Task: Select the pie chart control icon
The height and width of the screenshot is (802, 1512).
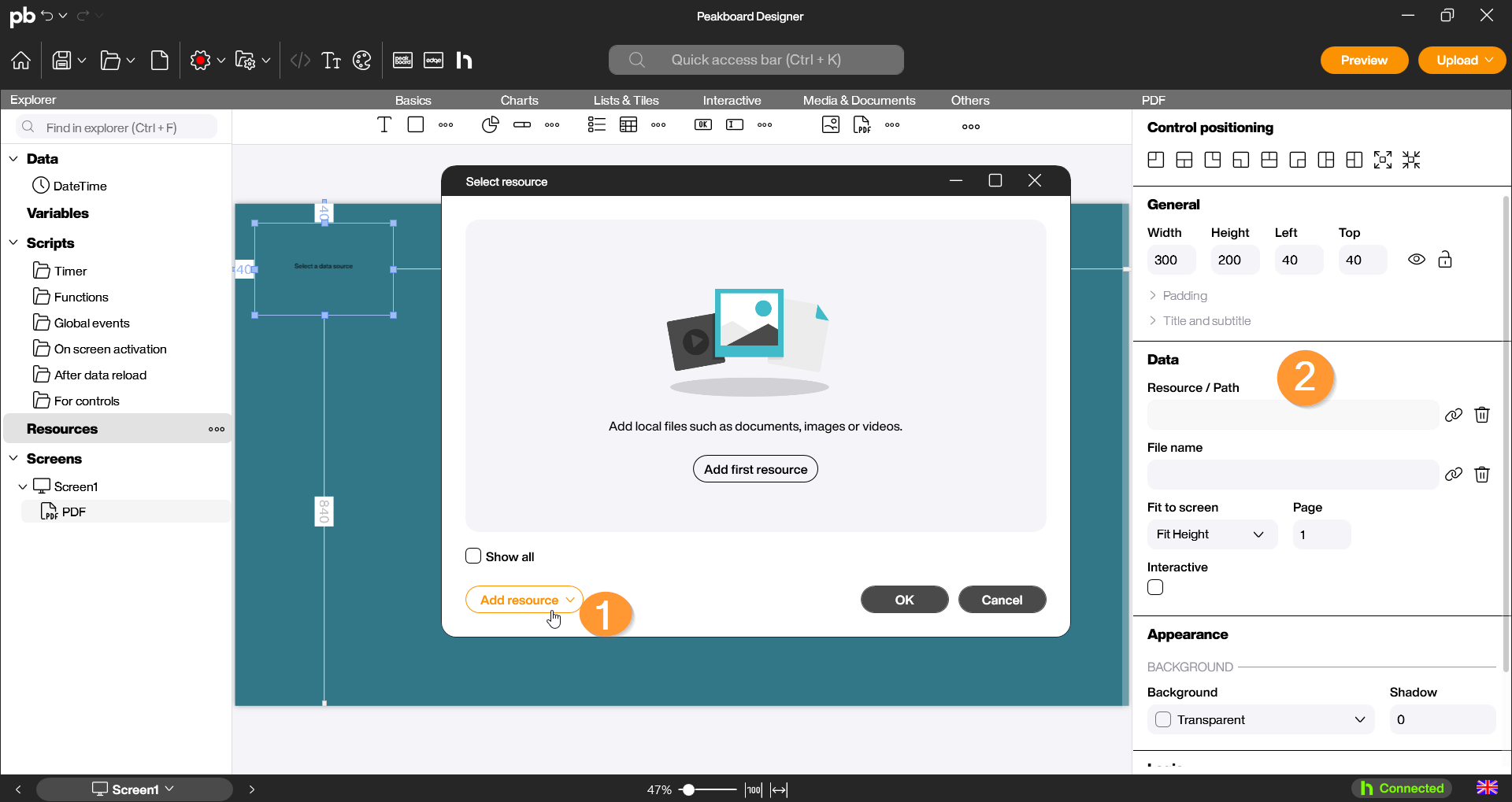Action: click(x=490, y=125)
